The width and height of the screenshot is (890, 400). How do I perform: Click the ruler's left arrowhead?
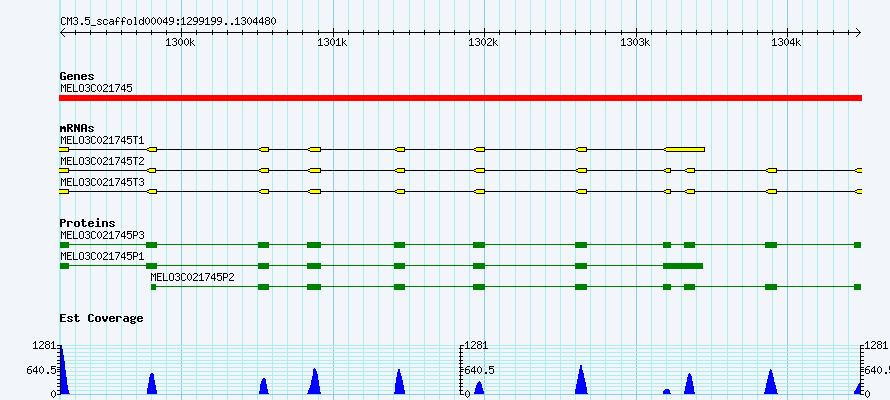tap(62, 32)
